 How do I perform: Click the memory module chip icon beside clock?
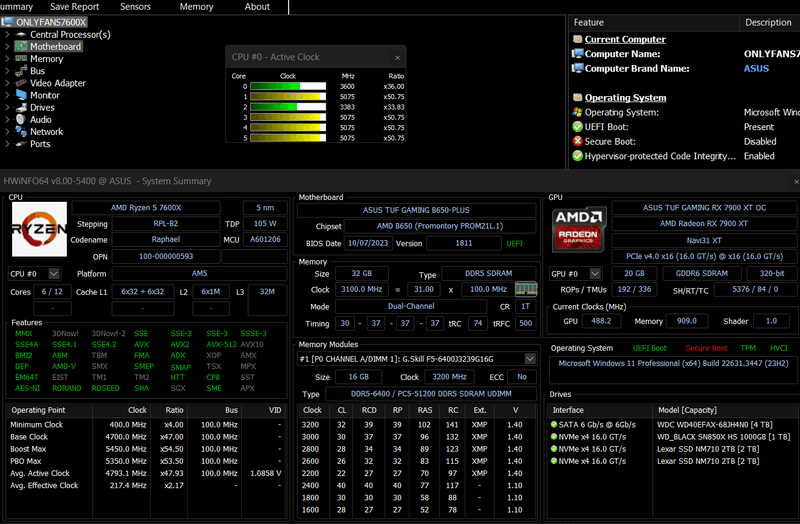tap(526, 289)
